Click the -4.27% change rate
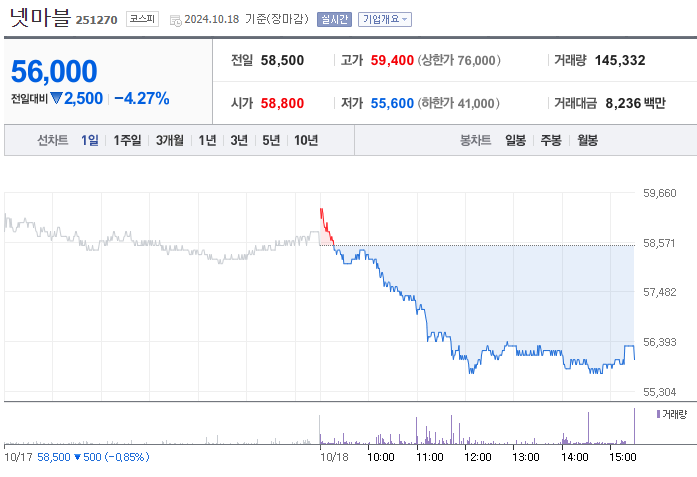 pyautogui.click(x=142, y=98)
